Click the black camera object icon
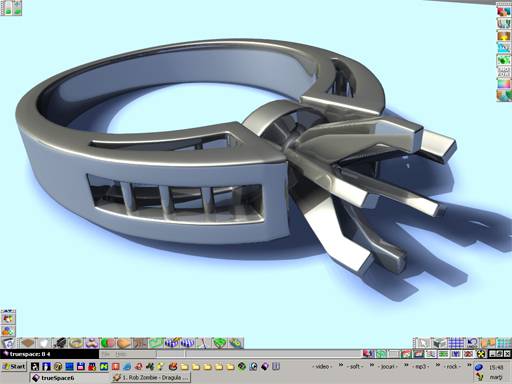Viewport: 512px width, 384px height. click(x=60, y=343)
